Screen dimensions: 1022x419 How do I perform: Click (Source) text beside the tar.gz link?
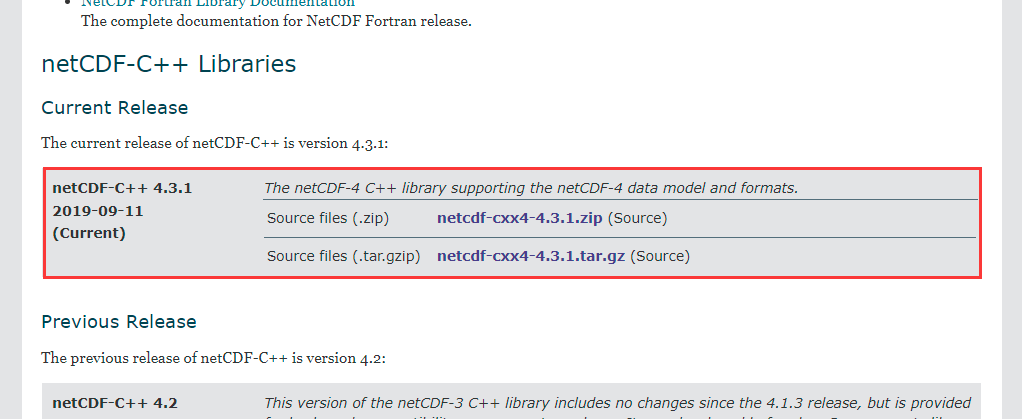(659, 256)
